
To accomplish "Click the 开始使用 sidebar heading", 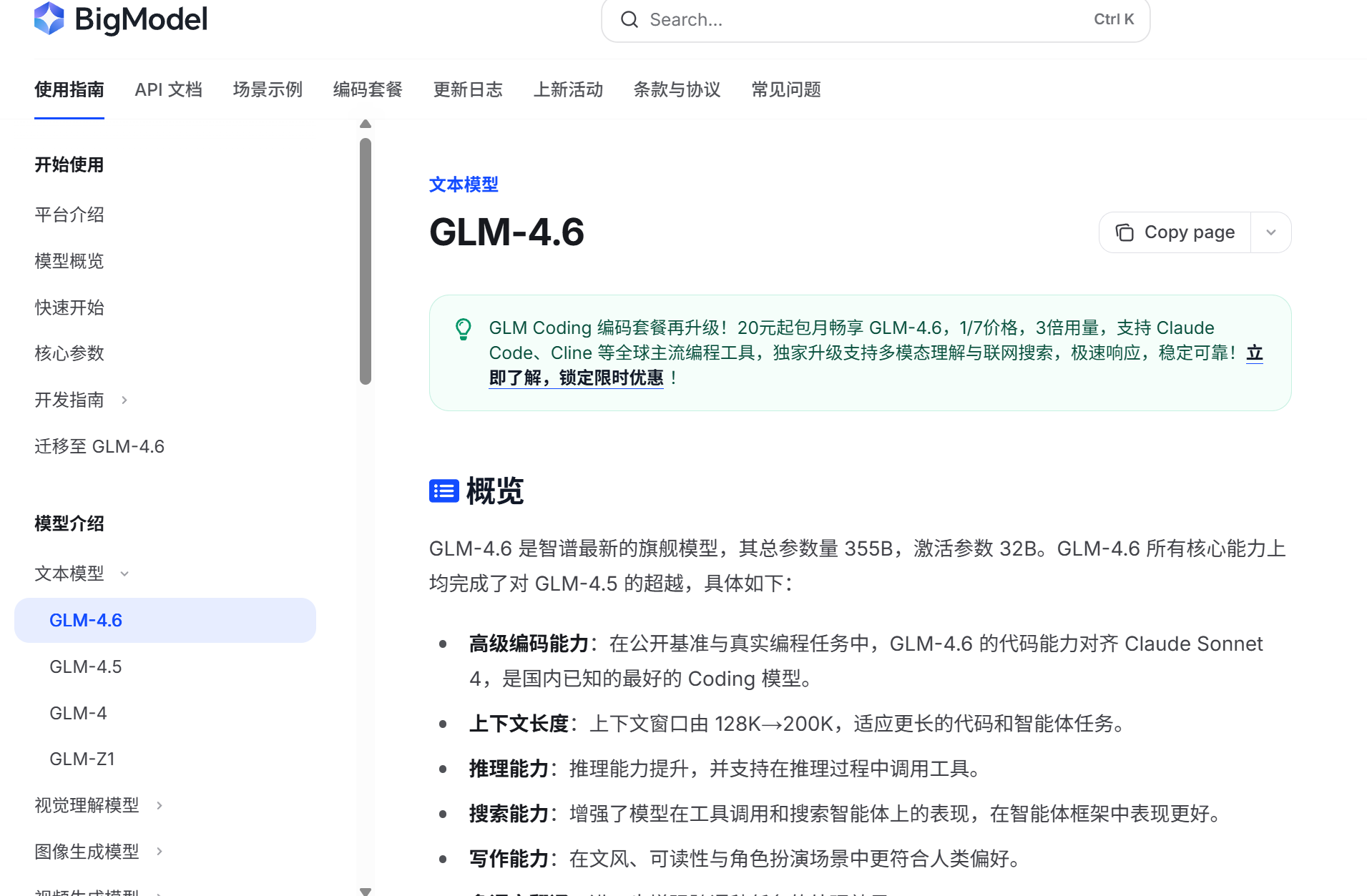I will (x=69, y=164).
